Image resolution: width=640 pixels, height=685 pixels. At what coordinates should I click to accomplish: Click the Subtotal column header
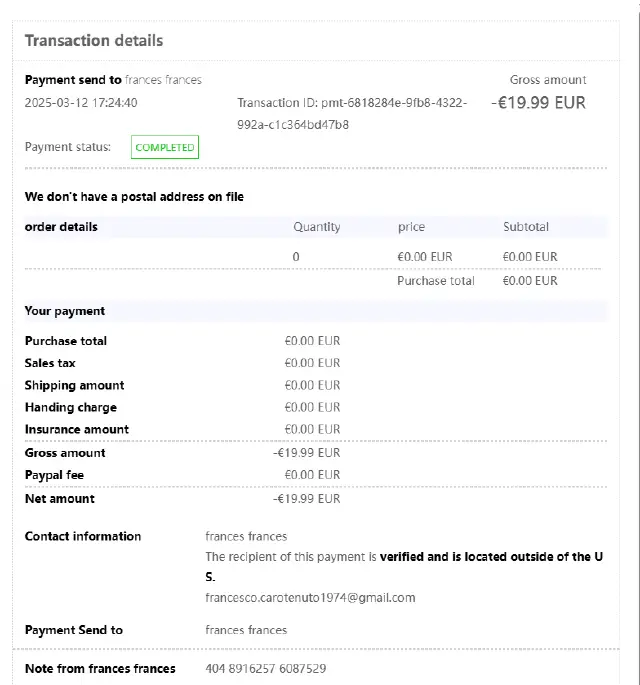tap(526, 227)
